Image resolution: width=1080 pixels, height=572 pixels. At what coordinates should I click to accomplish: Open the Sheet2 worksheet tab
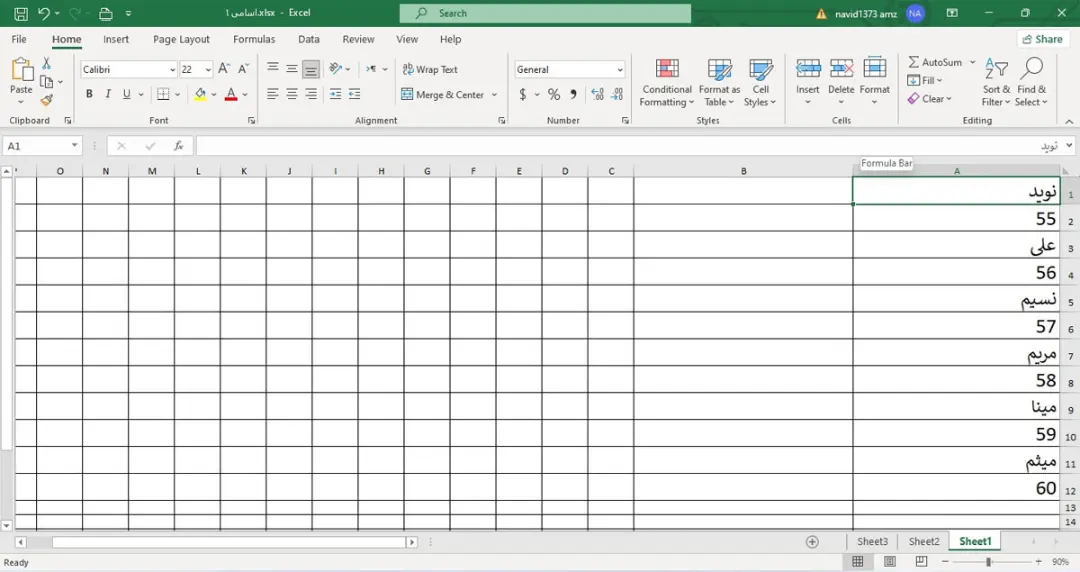coord(924,542)
